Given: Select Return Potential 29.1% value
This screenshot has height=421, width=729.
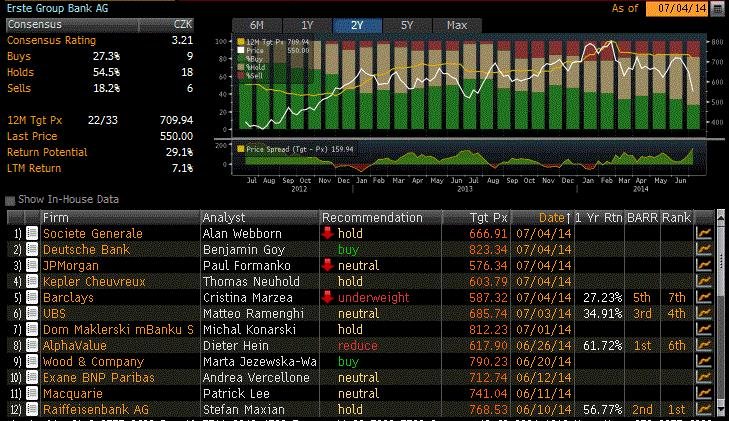Looking at the screenshot, I should pyautogui.click(x=179, y=152).
